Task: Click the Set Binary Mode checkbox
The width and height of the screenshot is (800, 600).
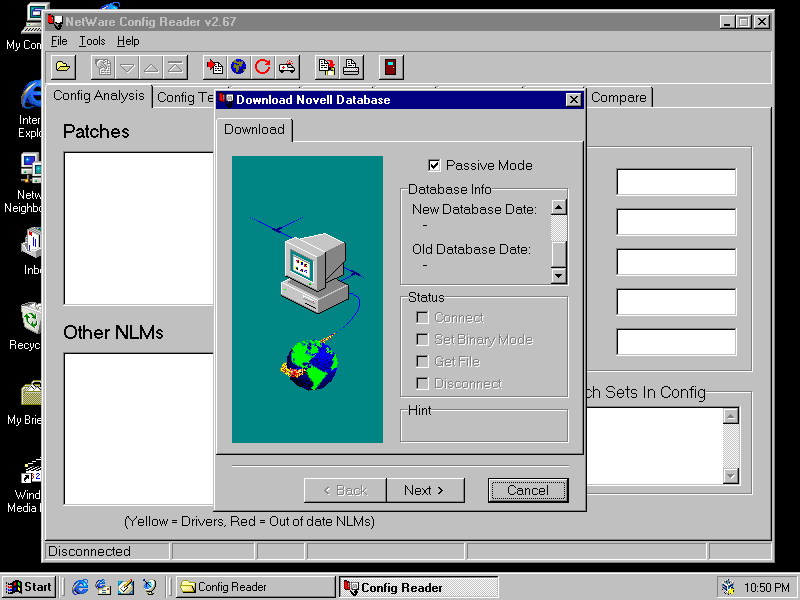Action: click(x=422, y=339)
